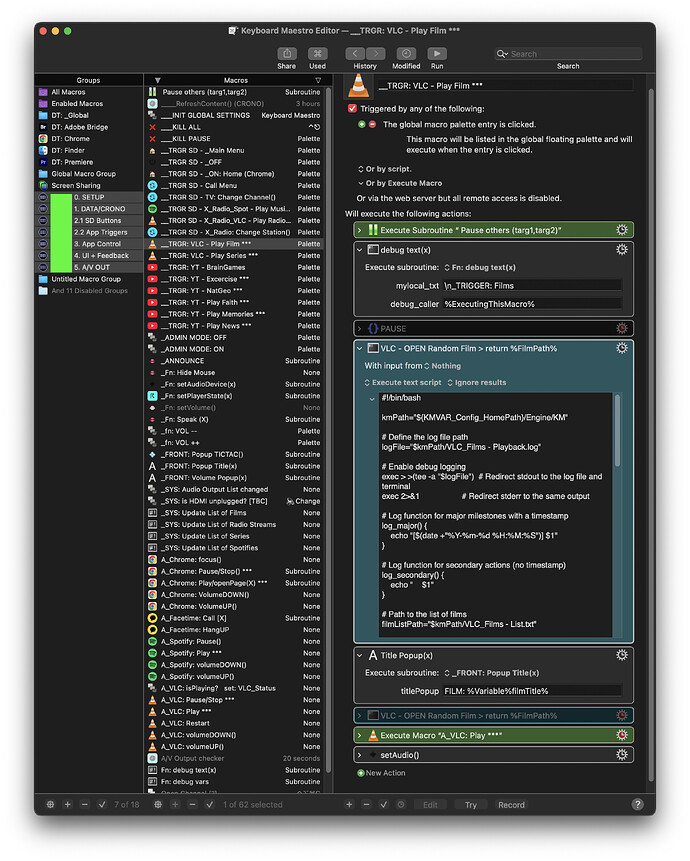Click the debug_caller value field
690x861 pixels.
(x=532, y=304)
